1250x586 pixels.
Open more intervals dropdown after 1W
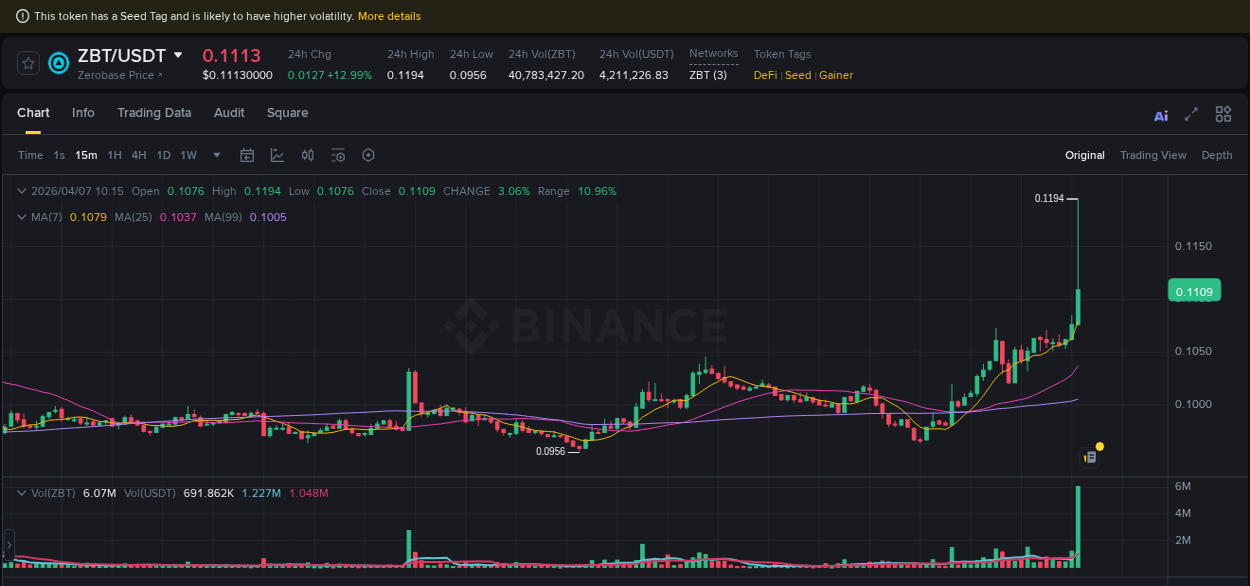tap(216, 155)
